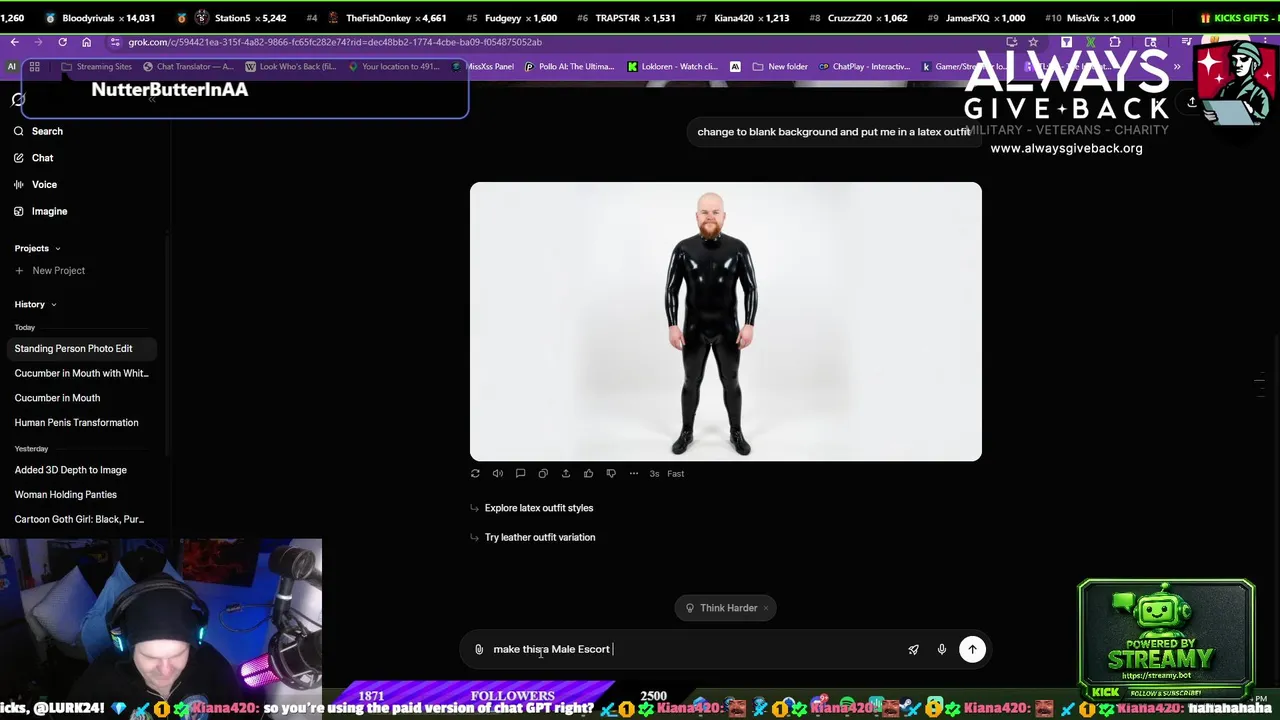Screen dimensions: 1280x720
Task: Open the 'Streaming Sites' bookmark folder
Action: point(96,67)
